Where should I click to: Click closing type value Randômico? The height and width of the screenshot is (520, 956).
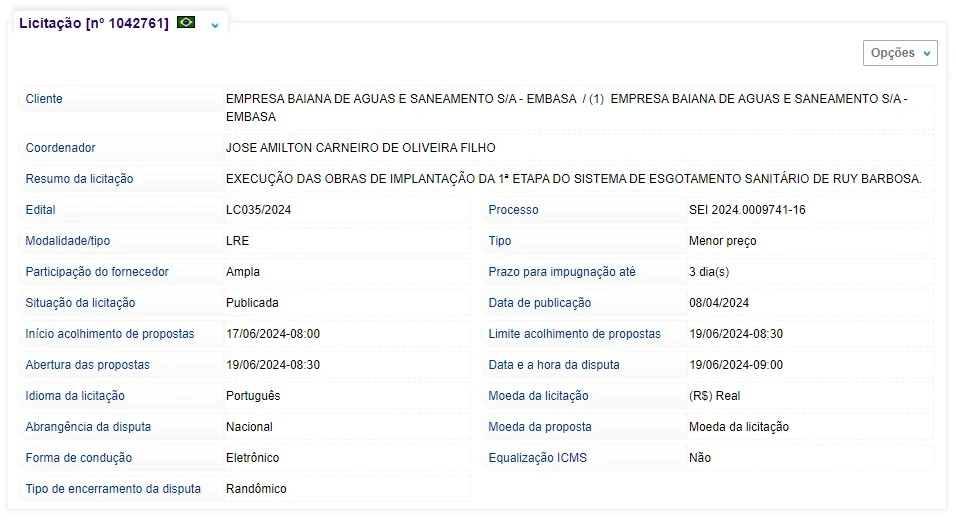[x=256, y=489]
